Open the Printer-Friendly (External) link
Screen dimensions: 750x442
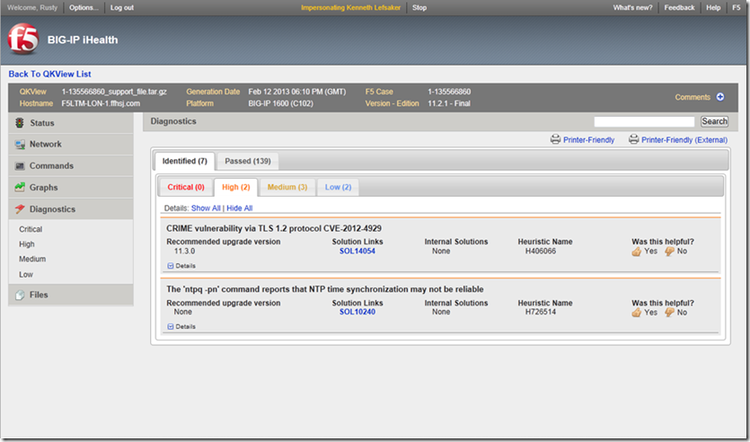[684, 140]
